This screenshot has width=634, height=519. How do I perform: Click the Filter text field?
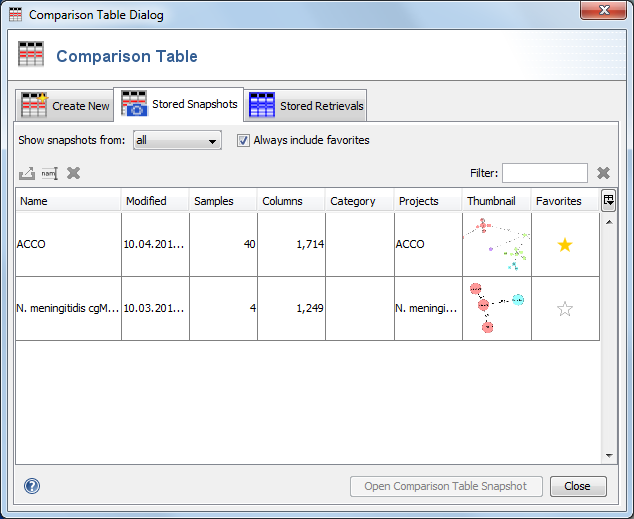[544, 173]
